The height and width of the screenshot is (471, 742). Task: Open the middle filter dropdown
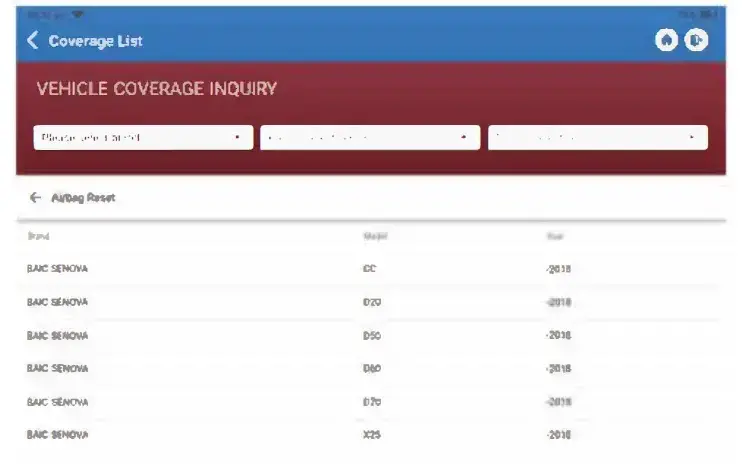370,138
